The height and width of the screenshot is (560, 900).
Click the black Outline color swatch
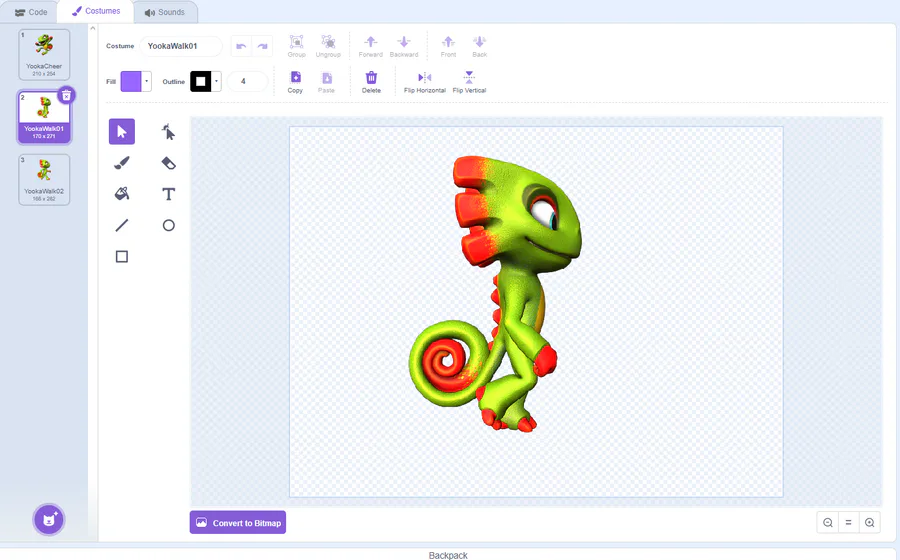point(201,81)
